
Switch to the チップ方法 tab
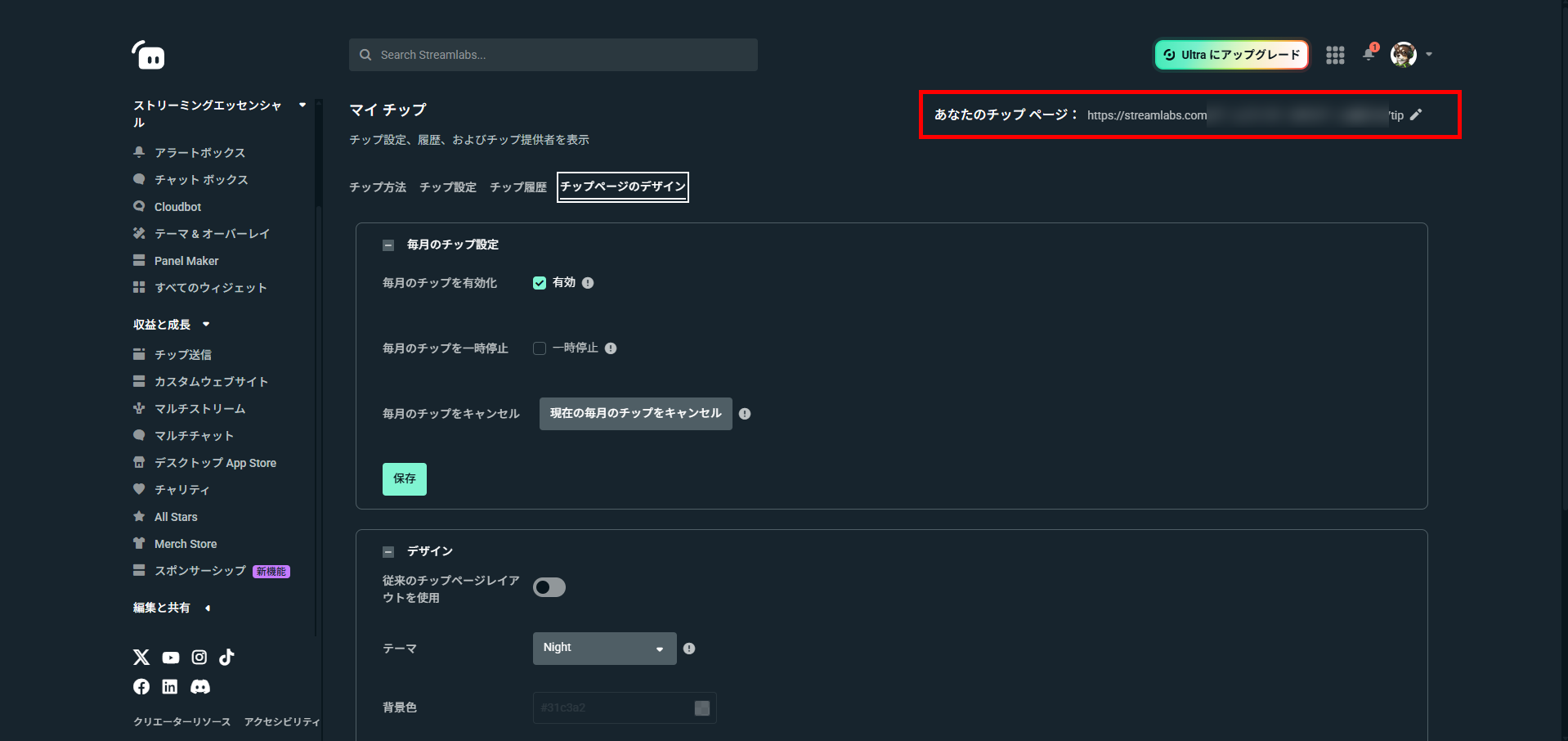(x=378, y=187)
